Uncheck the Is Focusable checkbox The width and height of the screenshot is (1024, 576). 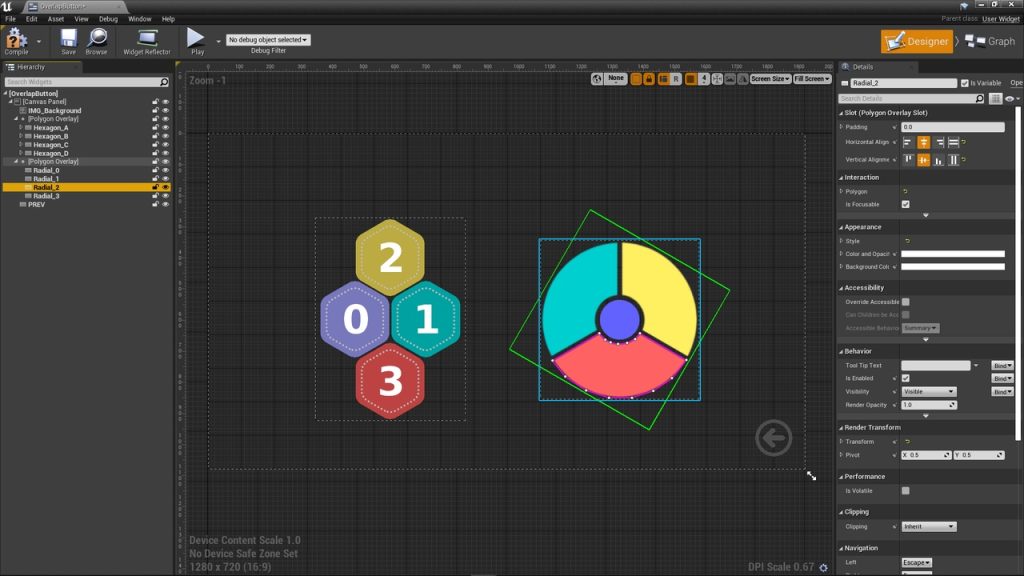(x=905, y=204)
